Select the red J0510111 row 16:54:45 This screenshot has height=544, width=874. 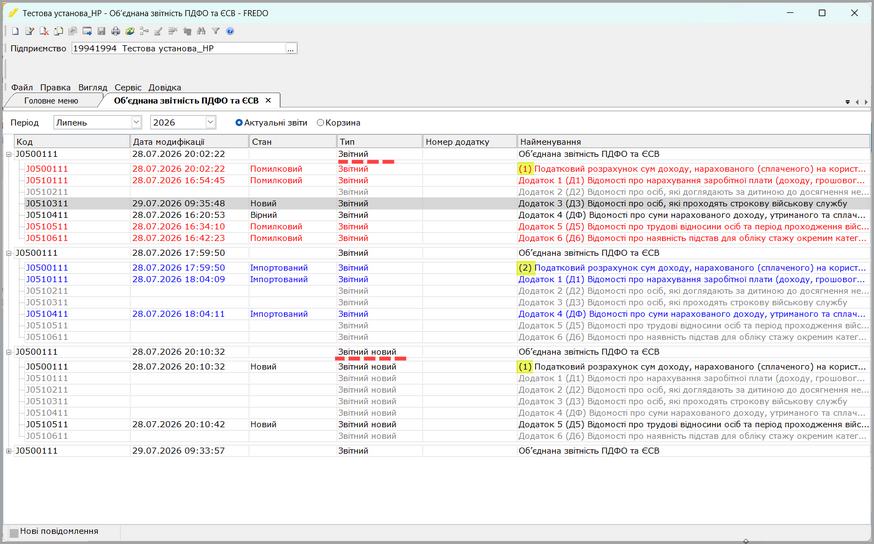pos(447,181)
